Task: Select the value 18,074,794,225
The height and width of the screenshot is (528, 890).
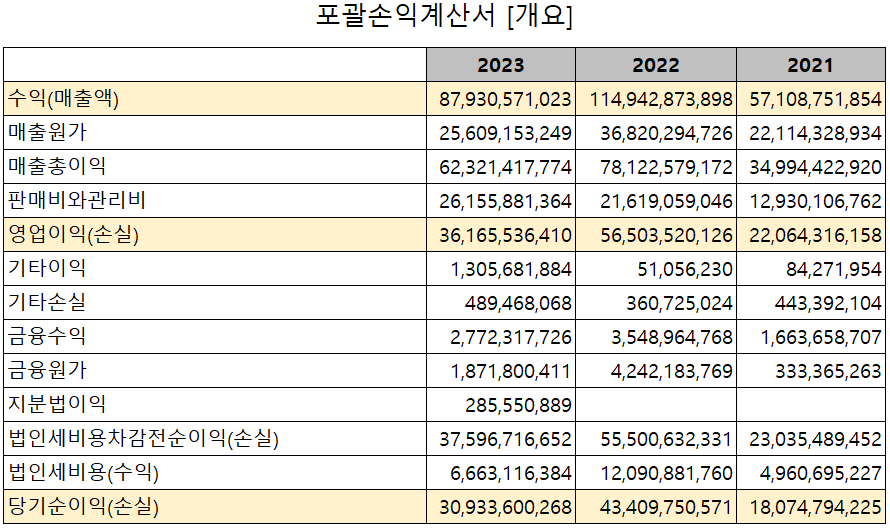Action: [x=815, y=508]
